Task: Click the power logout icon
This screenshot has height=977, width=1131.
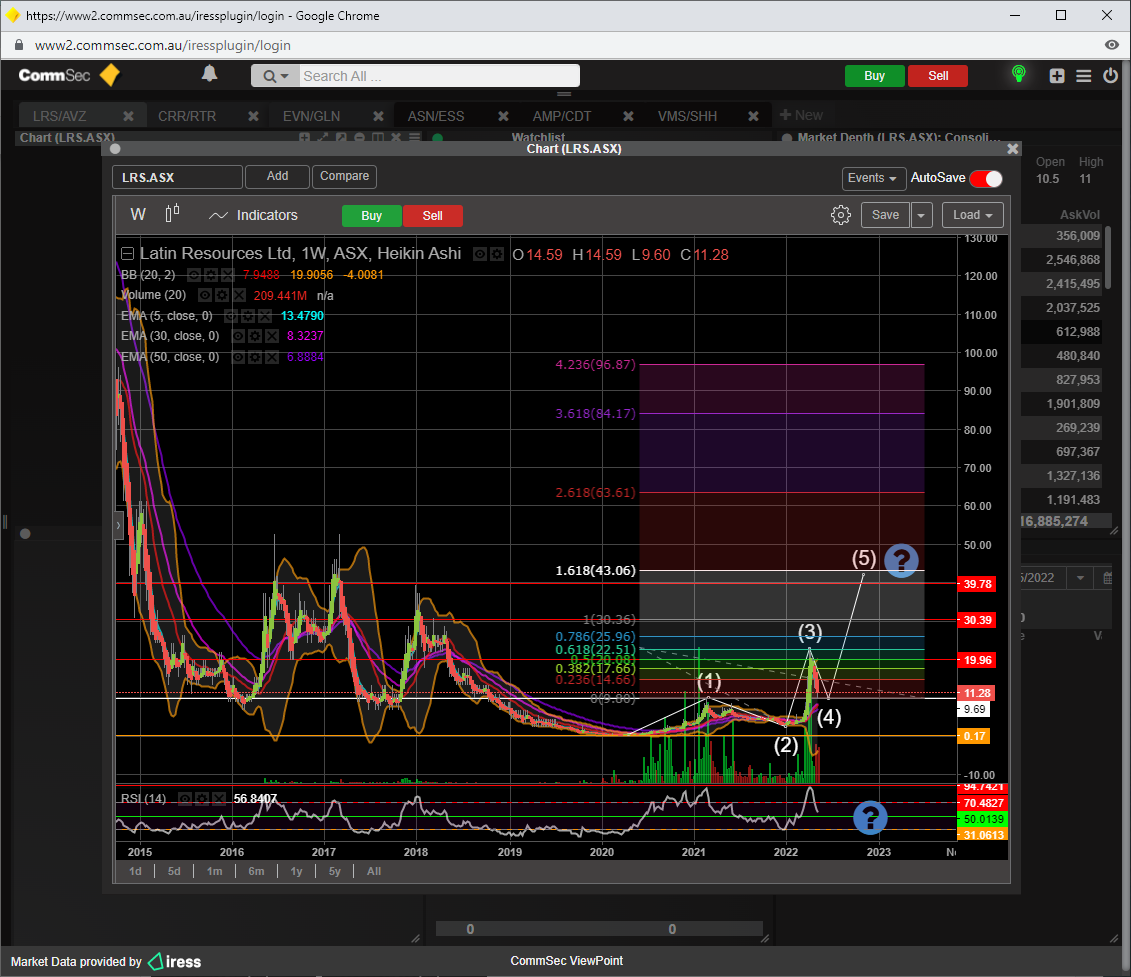Action: (x=1110, y=76)
